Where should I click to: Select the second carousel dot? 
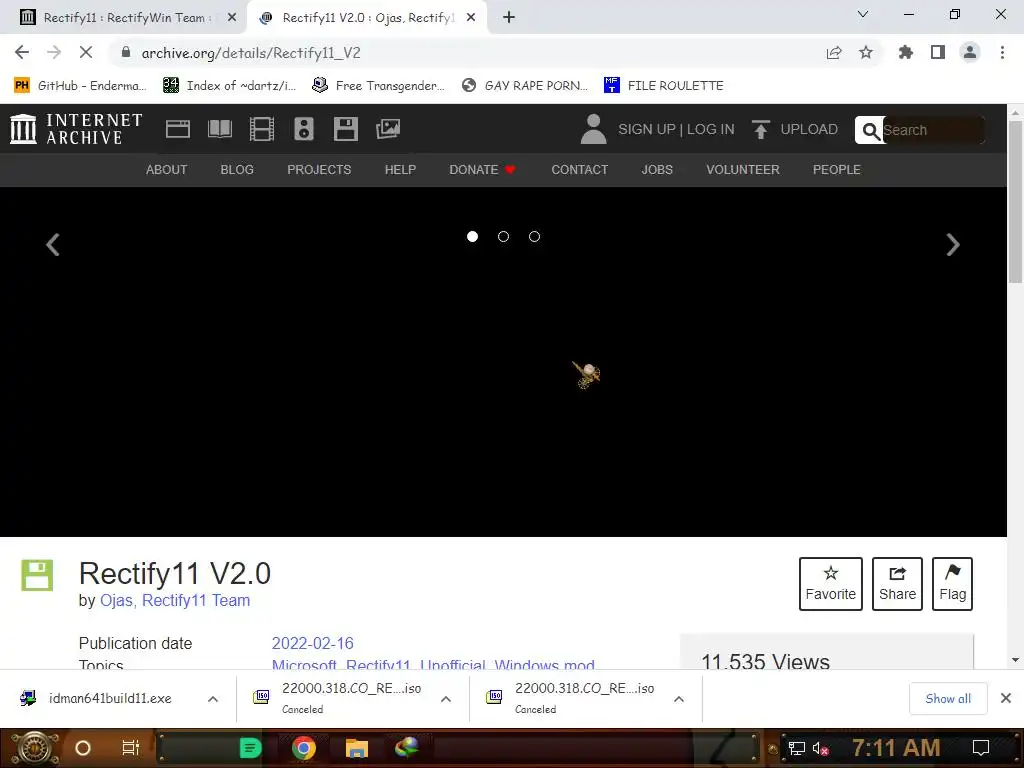[504, 236]
